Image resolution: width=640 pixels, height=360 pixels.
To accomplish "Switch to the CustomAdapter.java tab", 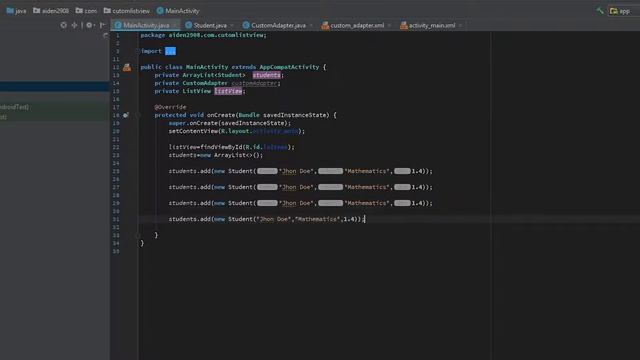I will tap(278, 25).
